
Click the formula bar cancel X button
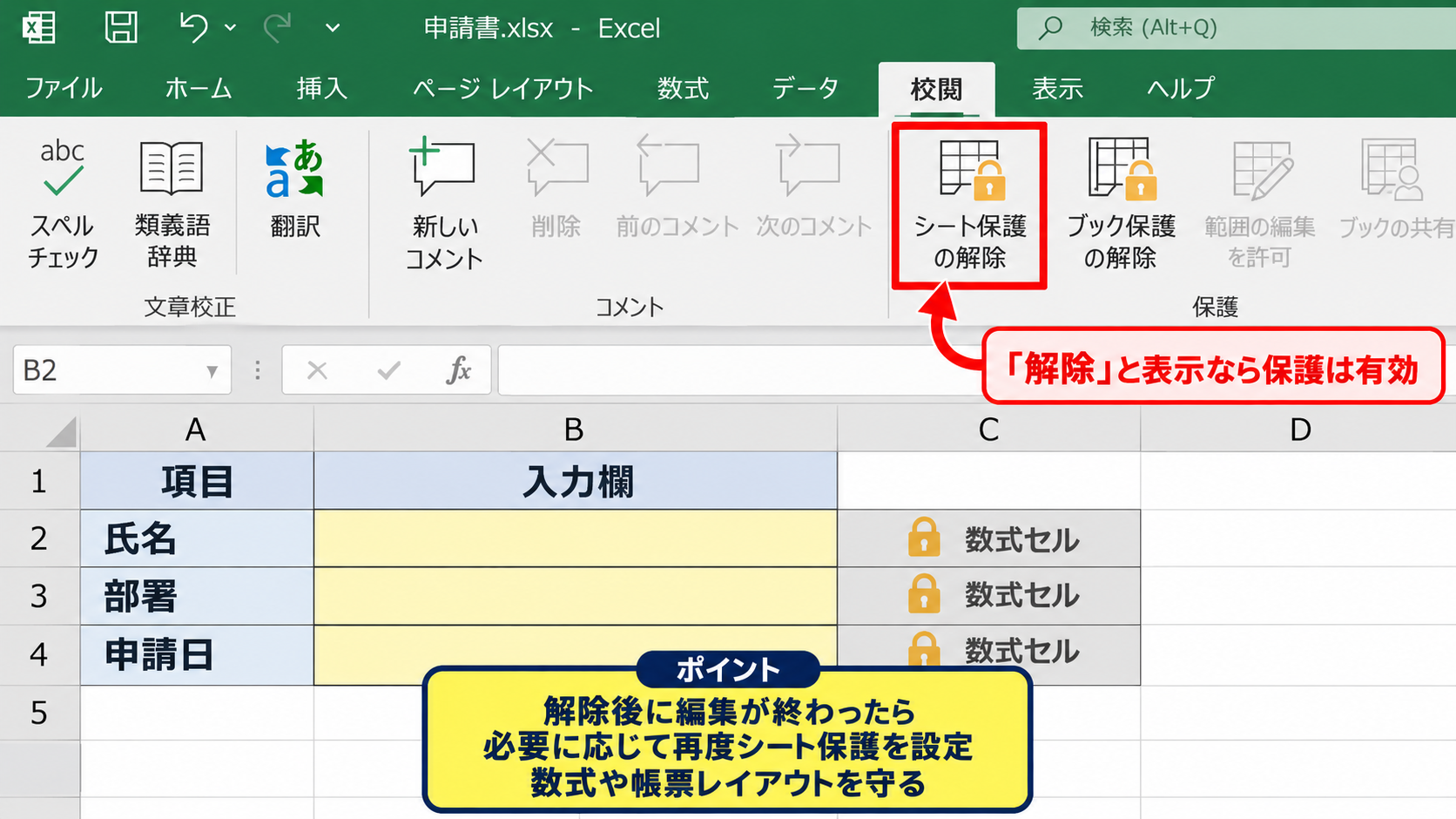(317, 371)
